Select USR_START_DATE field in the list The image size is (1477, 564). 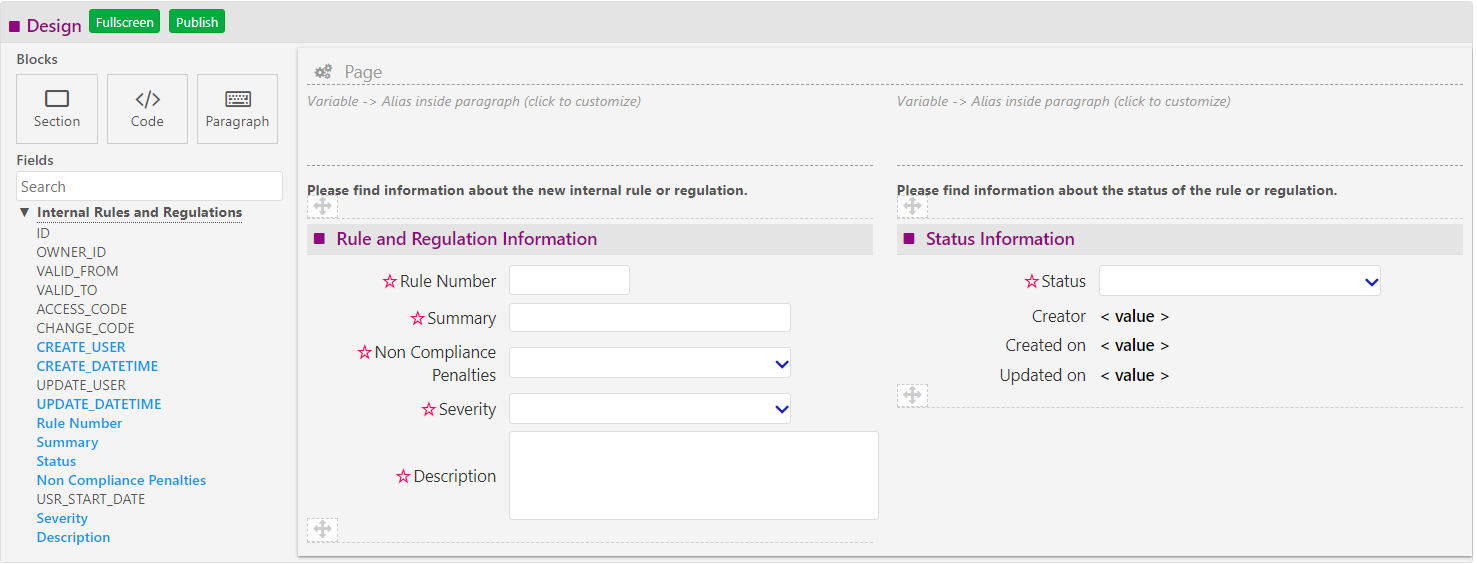click(91, 499)
